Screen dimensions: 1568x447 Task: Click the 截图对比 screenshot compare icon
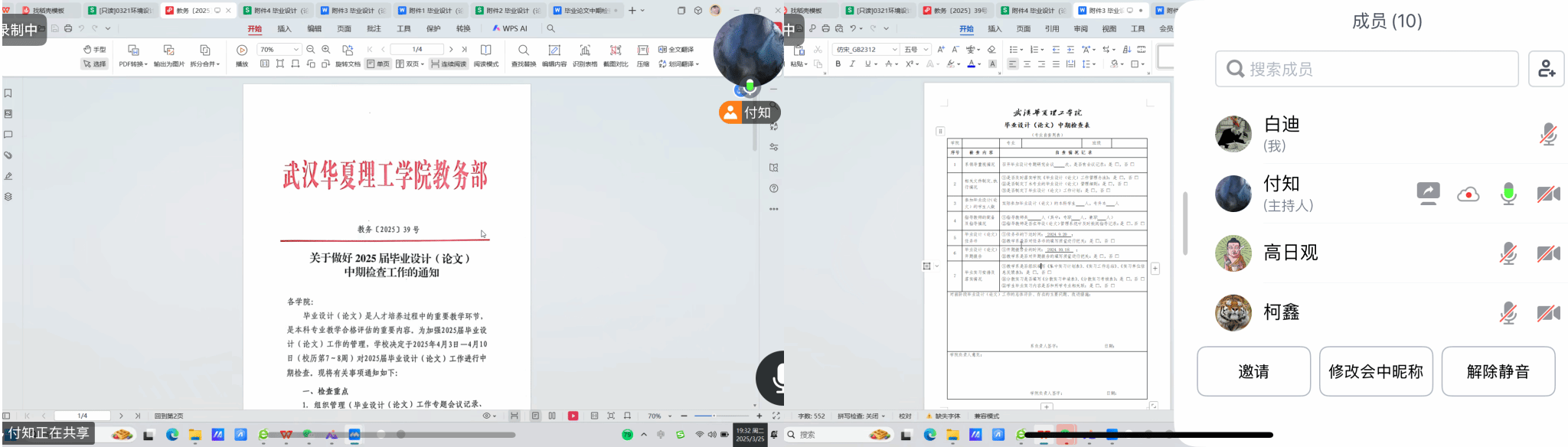pyautogui.click(x=616, y=50)
